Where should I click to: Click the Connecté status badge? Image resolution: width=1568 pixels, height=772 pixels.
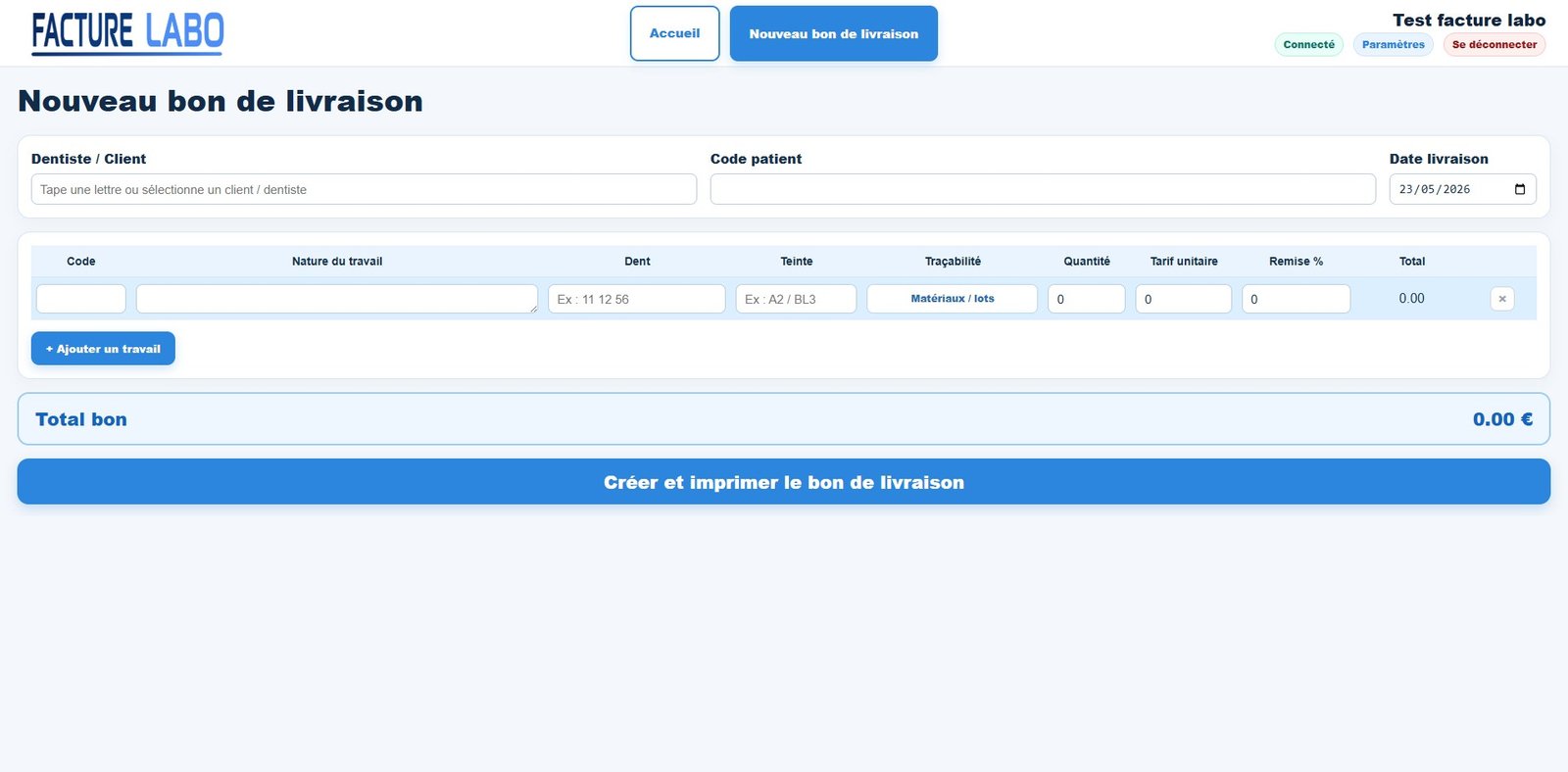click(1308, 44)
